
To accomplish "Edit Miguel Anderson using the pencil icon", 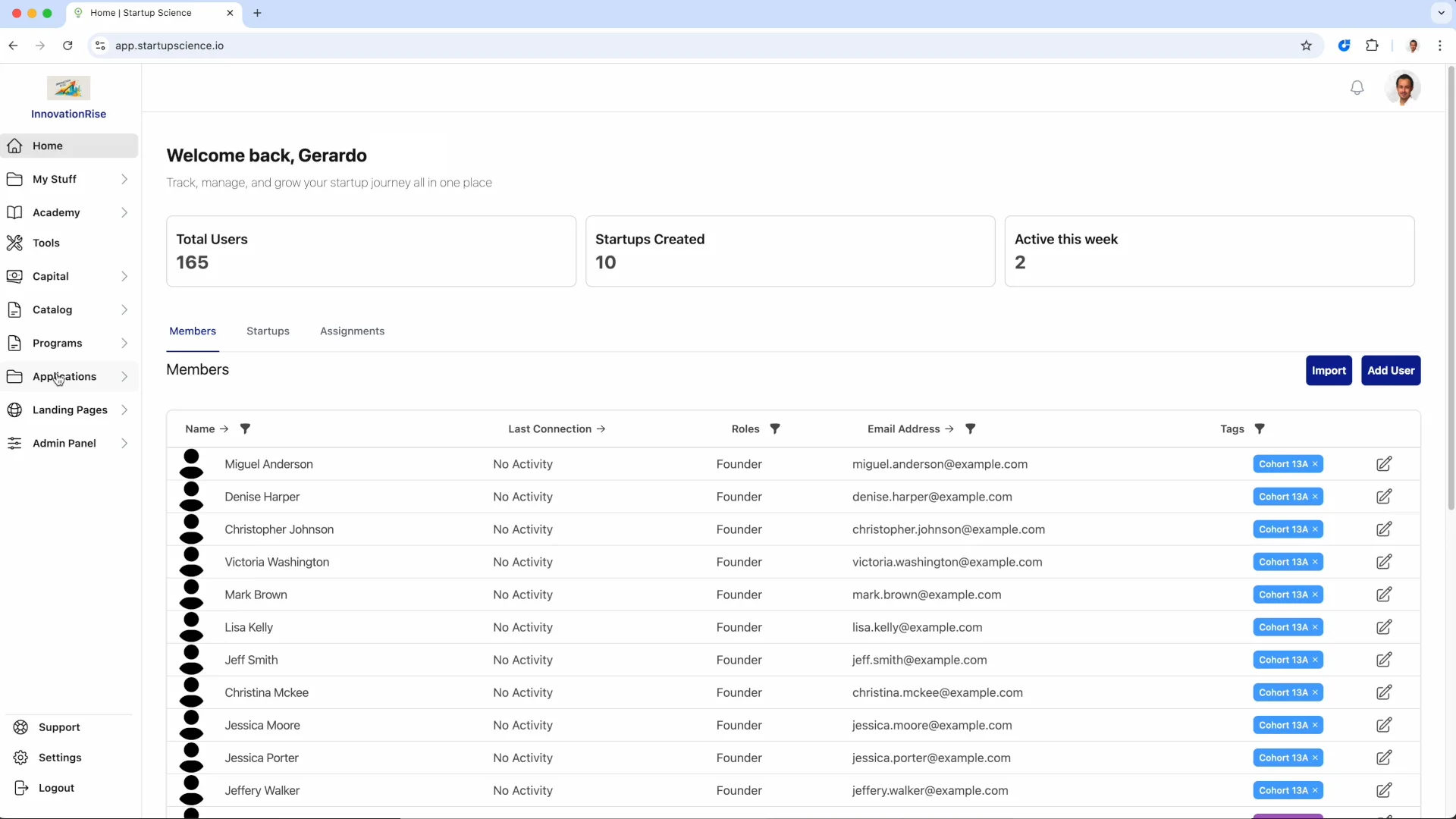I will (x=1385, y=463).
